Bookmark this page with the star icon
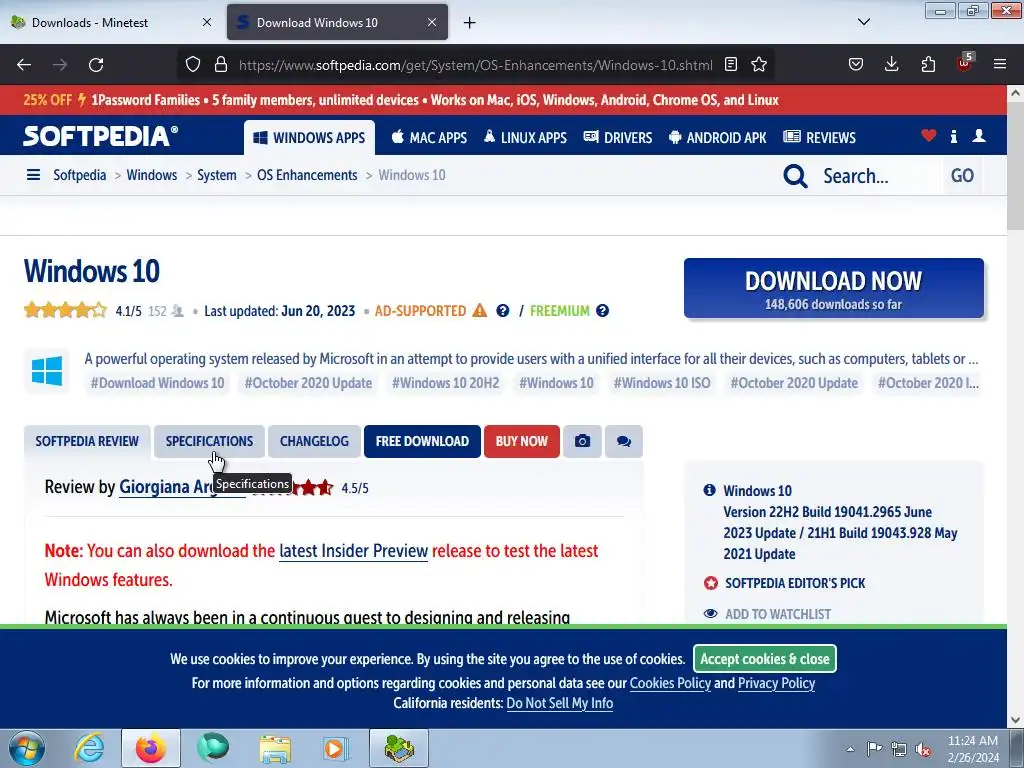Image resolution: width=1024 pixels, height=768 pixels. tap(759, 65)
